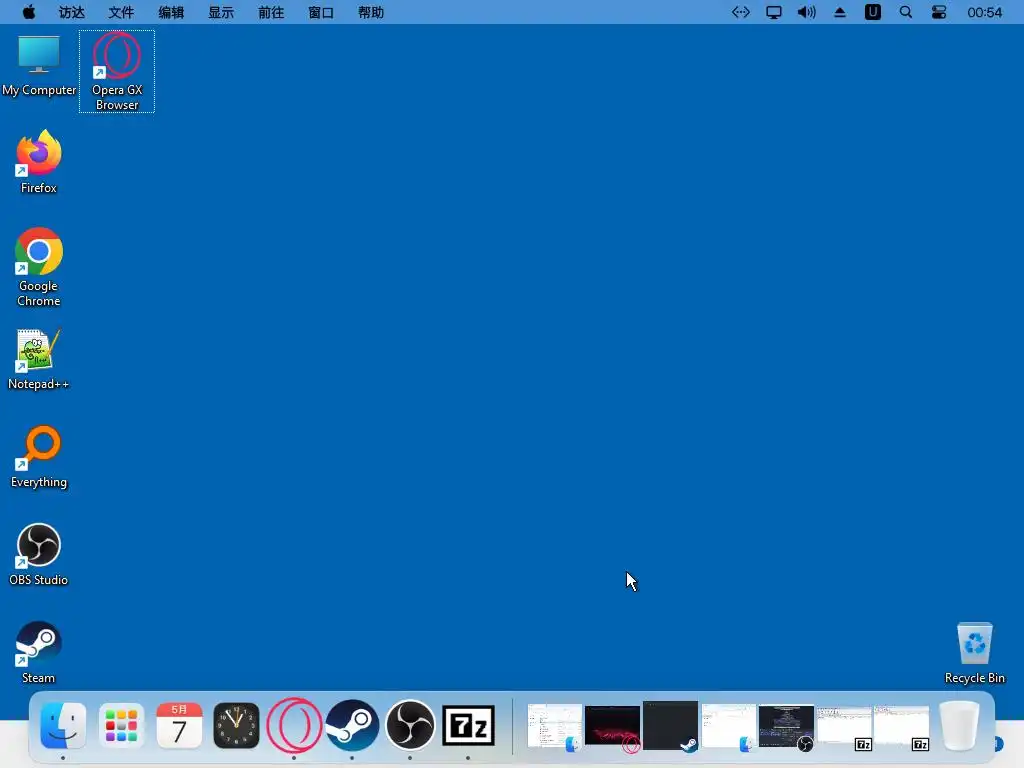
Task: Open the 访达 menu
Action: tap(71, 12)
